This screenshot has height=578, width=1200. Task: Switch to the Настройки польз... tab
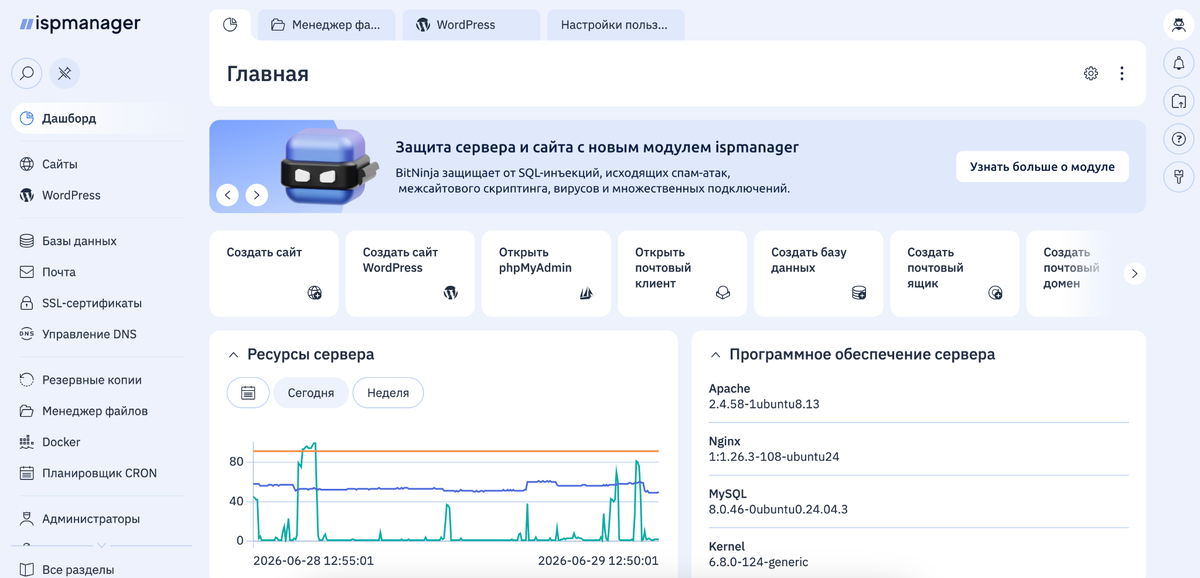click(615, 25)
